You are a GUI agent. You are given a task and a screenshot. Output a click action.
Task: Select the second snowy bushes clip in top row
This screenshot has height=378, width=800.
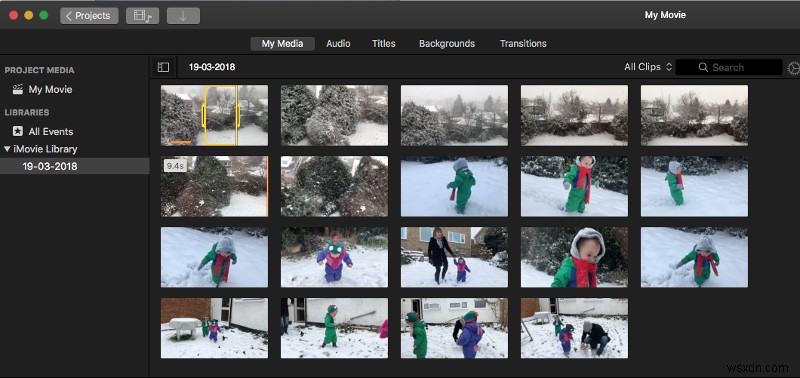coord(334,115)
